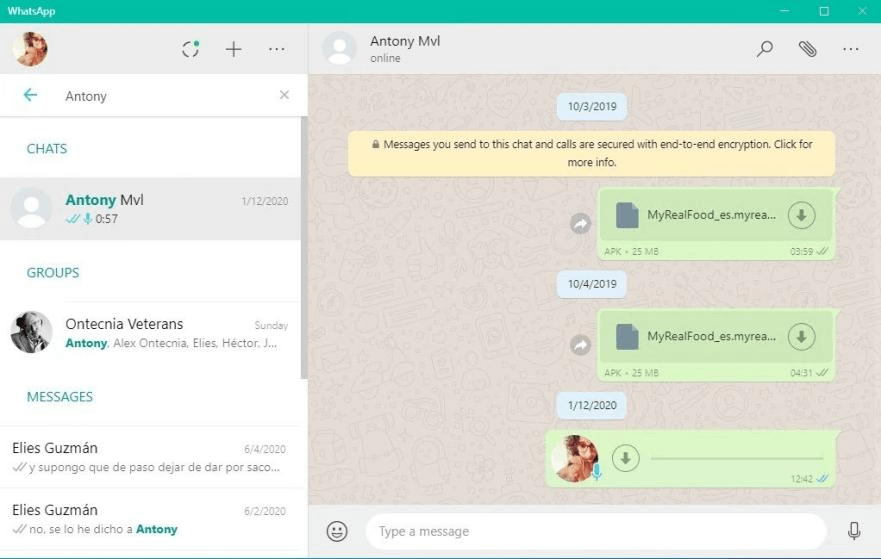Click the CHATS section heading
Screen dimensions: 881x559
(x=47, y=149)
